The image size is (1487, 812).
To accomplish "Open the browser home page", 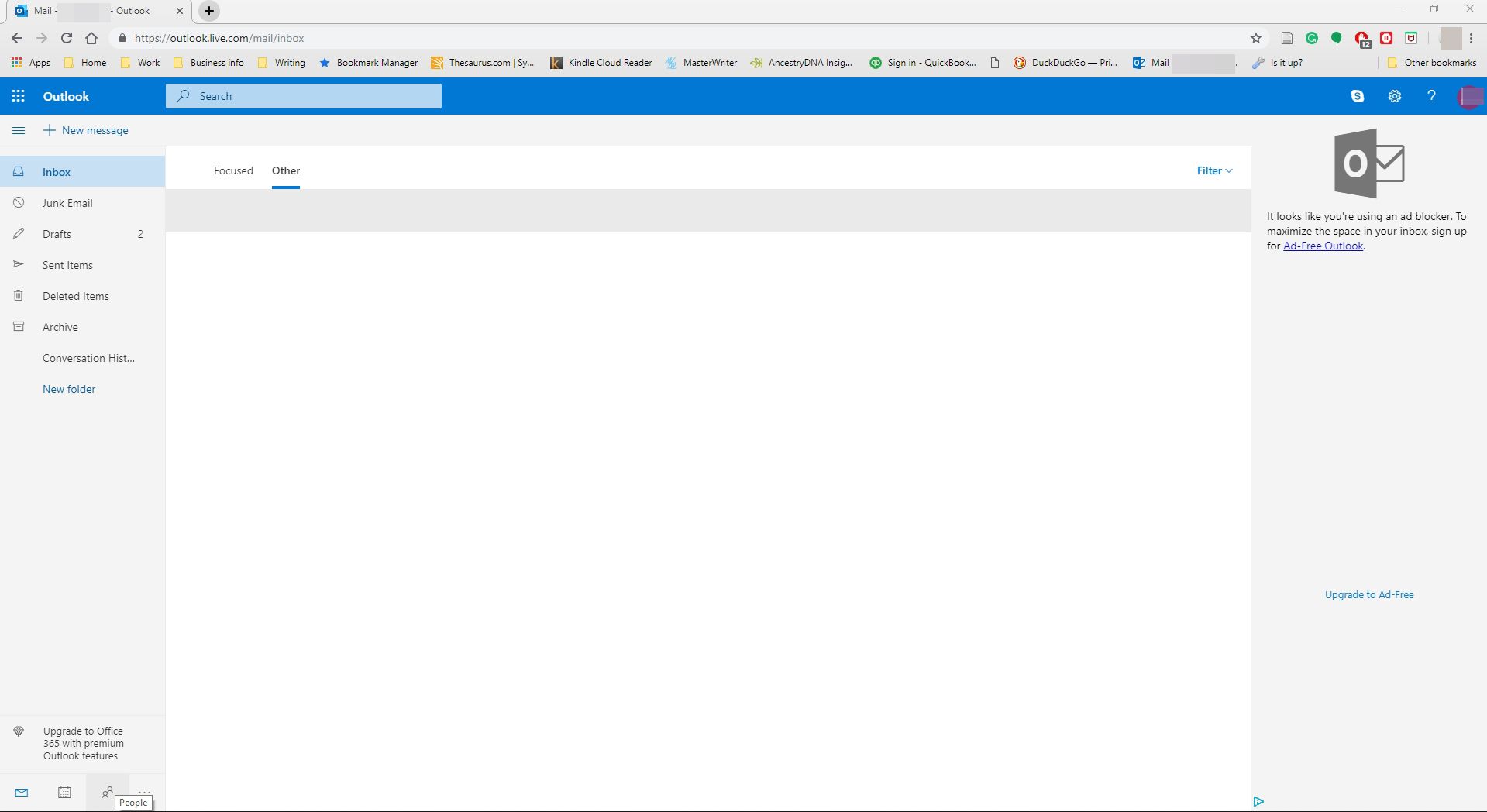I will [x=91, y=38].
